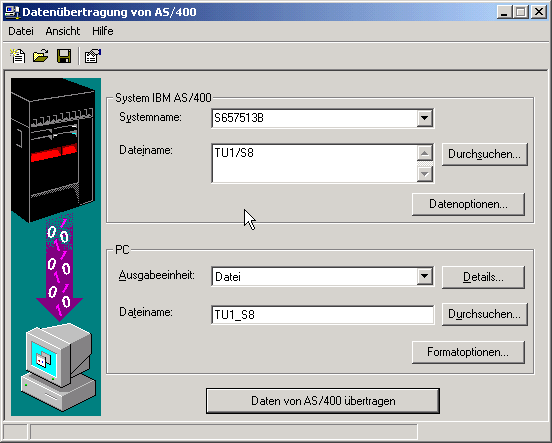Click the PC computer illustration
Viewport: 552px width, 443px height.
pos(58,366)
